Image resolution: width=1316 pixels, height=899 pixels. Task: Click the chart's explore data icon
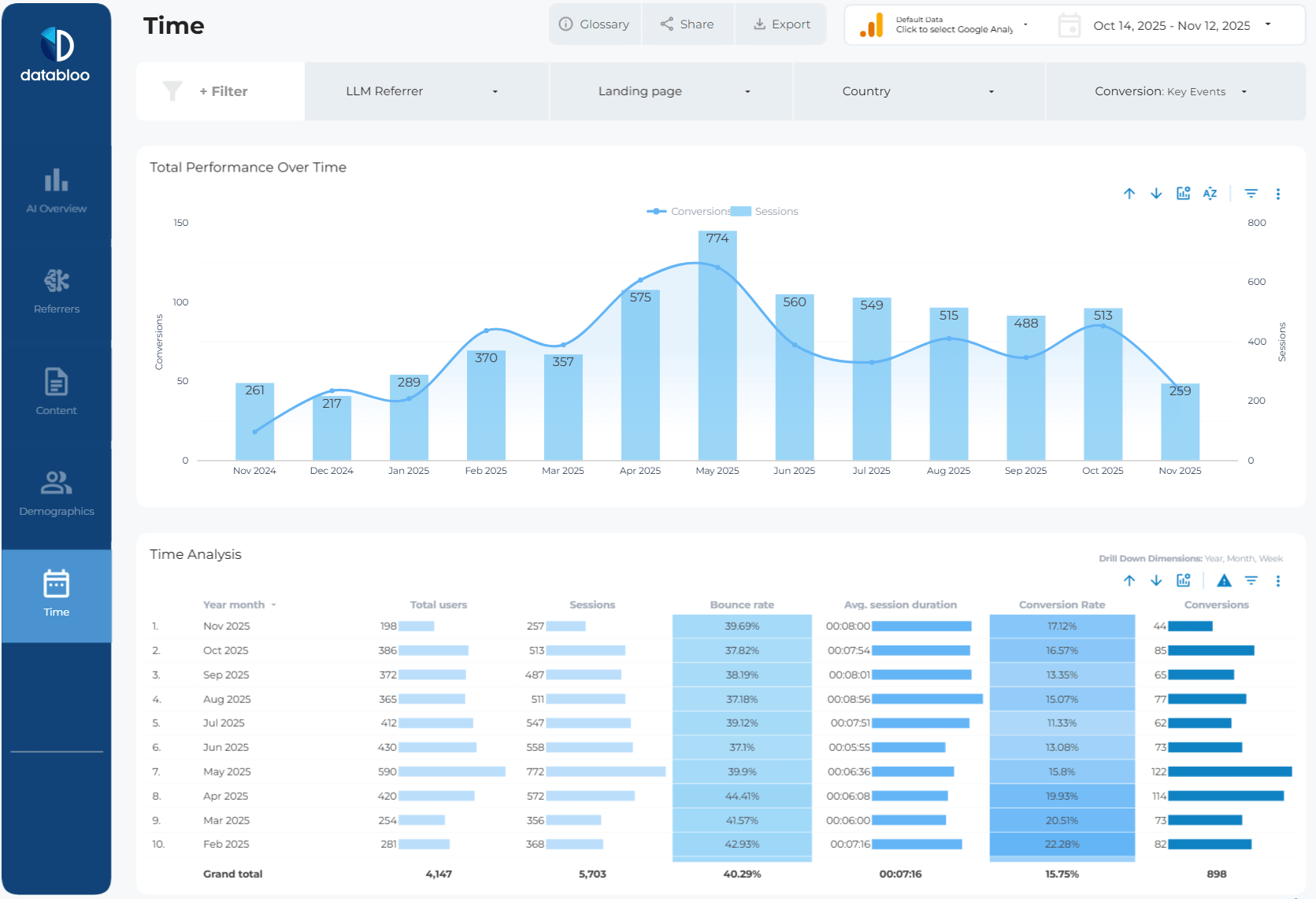pyautogui.click(x=1183, y=194)
